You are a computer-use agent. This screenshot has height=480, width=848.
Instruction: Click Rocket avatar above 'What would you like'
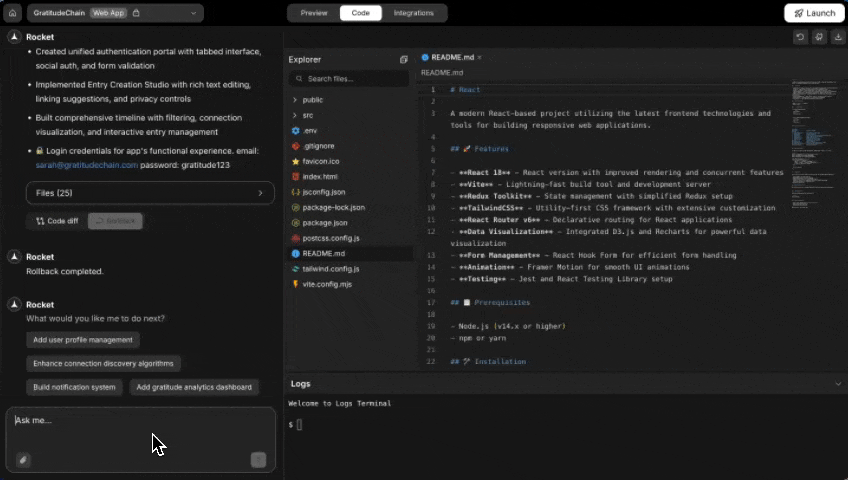click(x=15, y=304)
